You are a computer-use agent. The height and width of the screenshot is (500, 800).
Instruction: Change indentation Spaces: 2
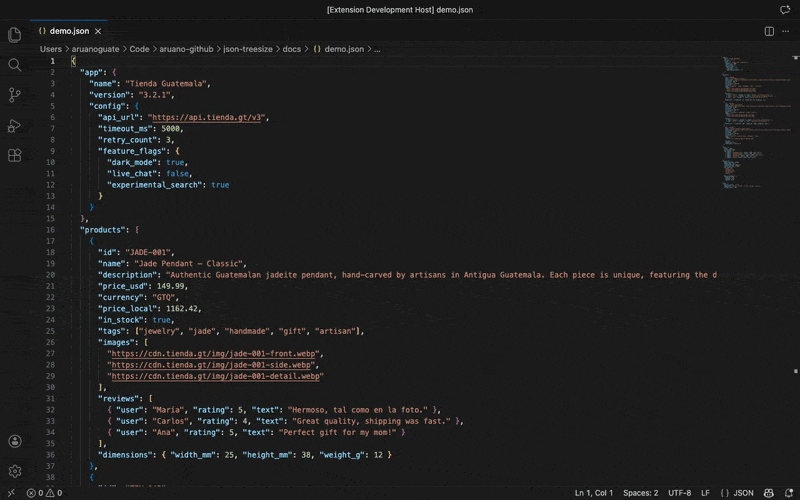640,493
